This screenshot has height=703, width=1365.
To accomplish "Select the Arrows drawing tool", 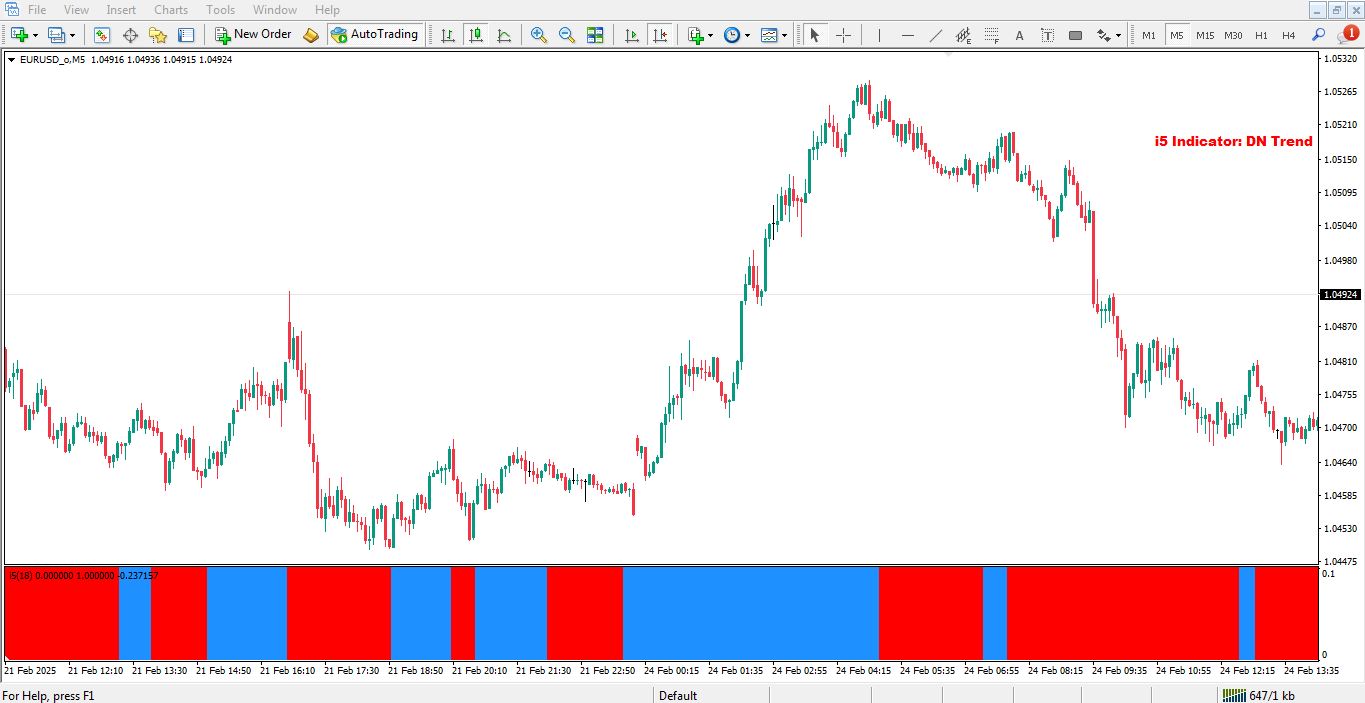I will pos(1103,35).
